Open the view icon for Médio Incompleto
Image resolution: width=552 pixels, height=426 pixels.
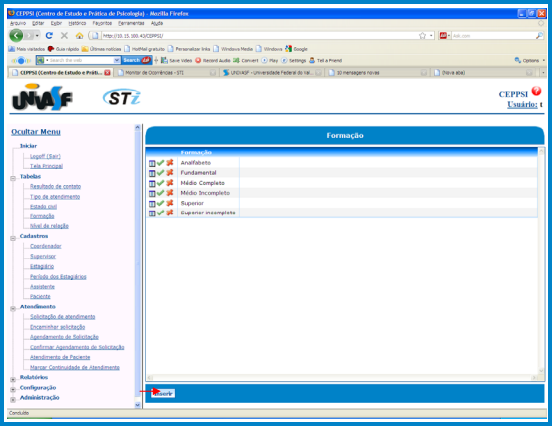[152, 194]
